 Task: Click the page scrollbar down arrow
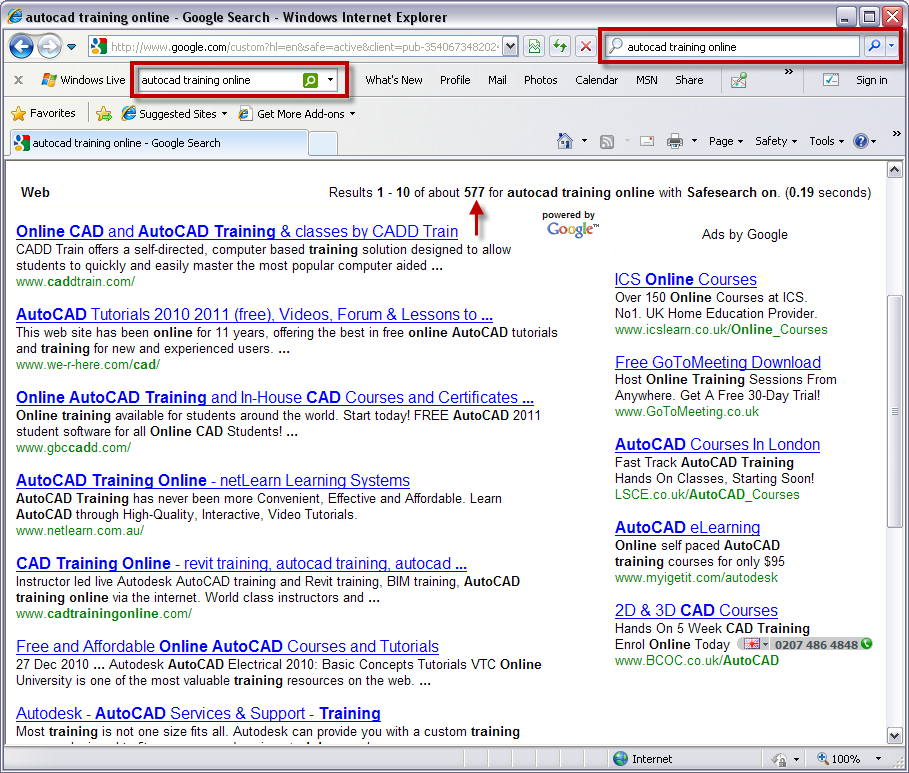895,735
